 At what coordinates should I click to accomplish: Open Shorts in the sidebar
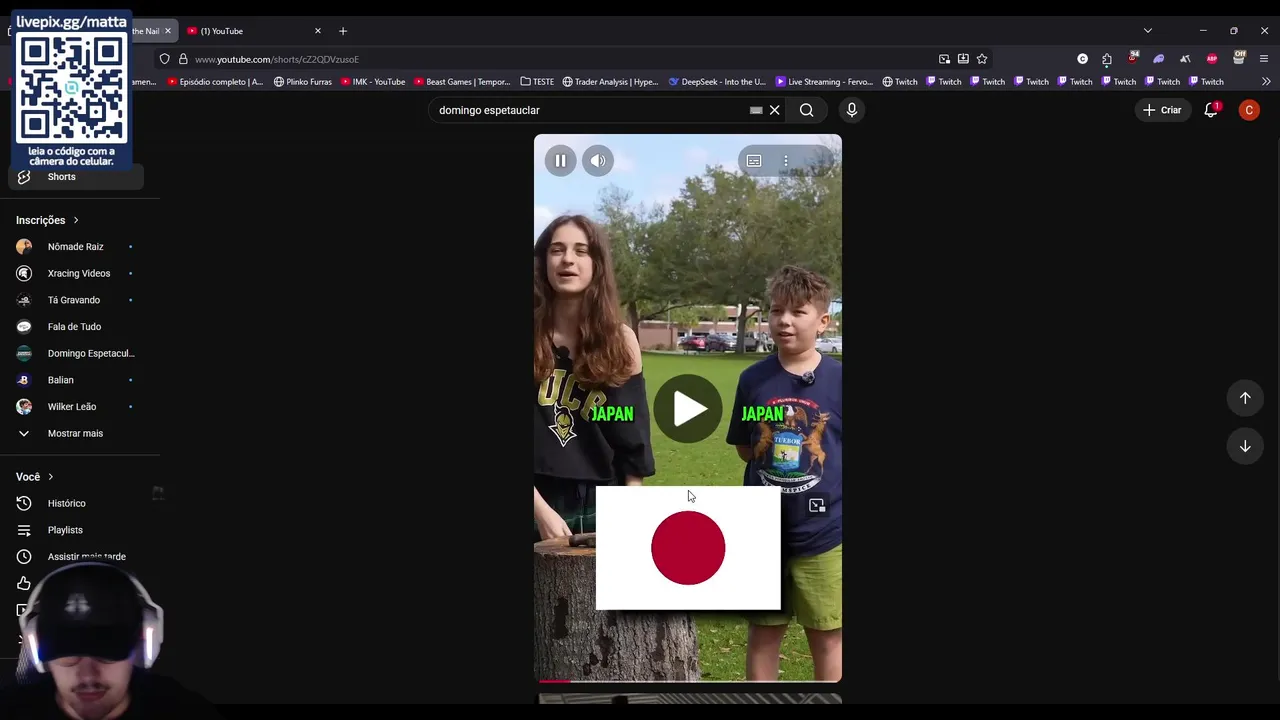pyautogui.click(x=76, y=177)
